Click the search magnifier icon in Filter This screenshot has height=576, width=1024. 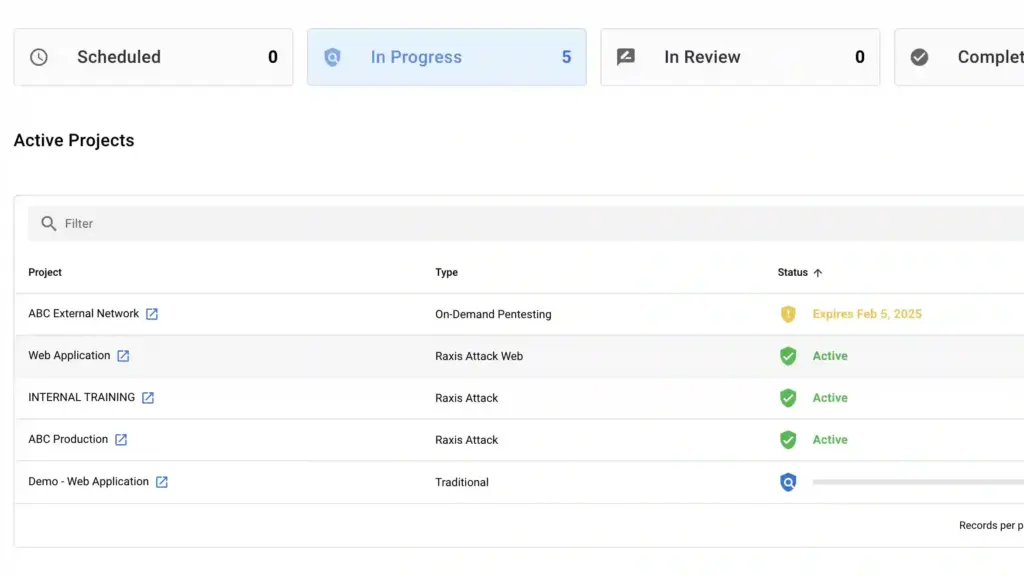48,223
